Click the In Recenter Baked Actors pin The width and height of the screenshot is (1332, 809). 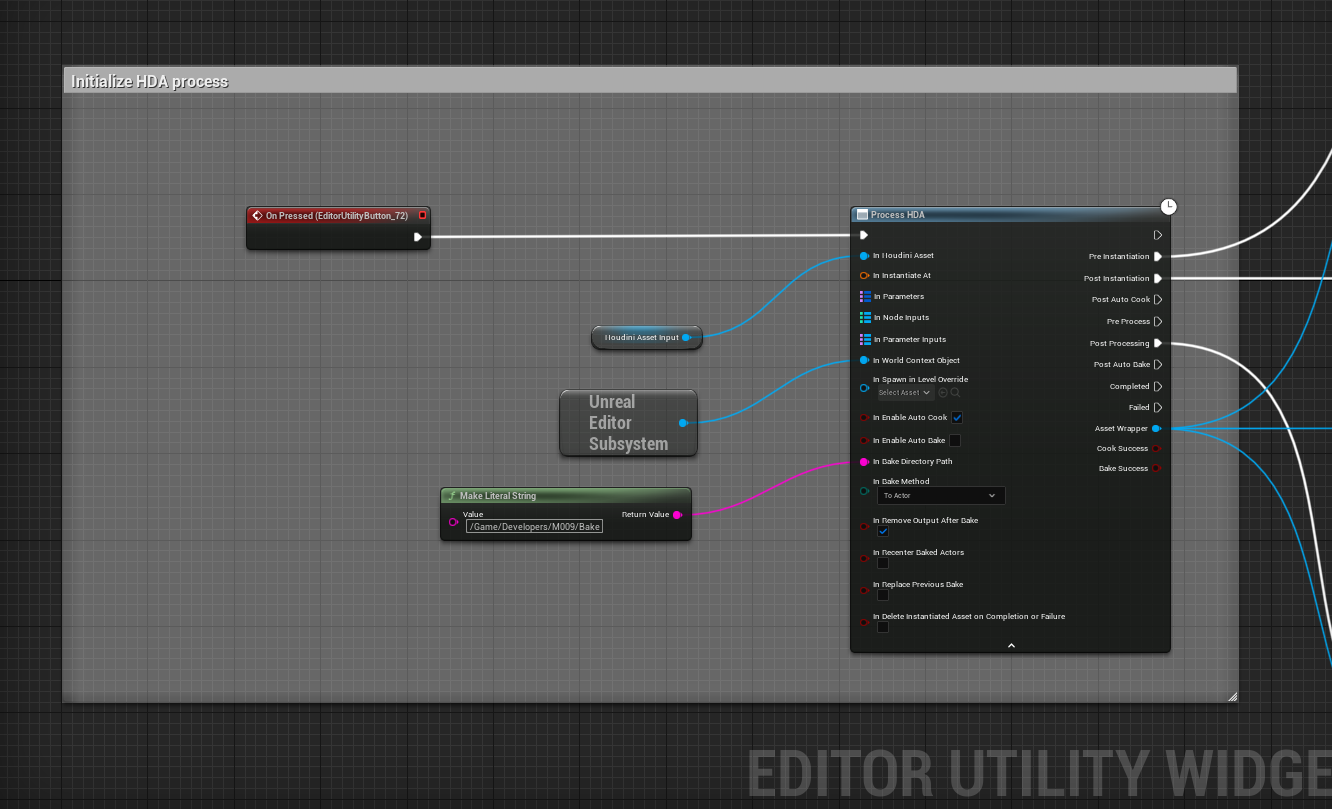point(864,558)
